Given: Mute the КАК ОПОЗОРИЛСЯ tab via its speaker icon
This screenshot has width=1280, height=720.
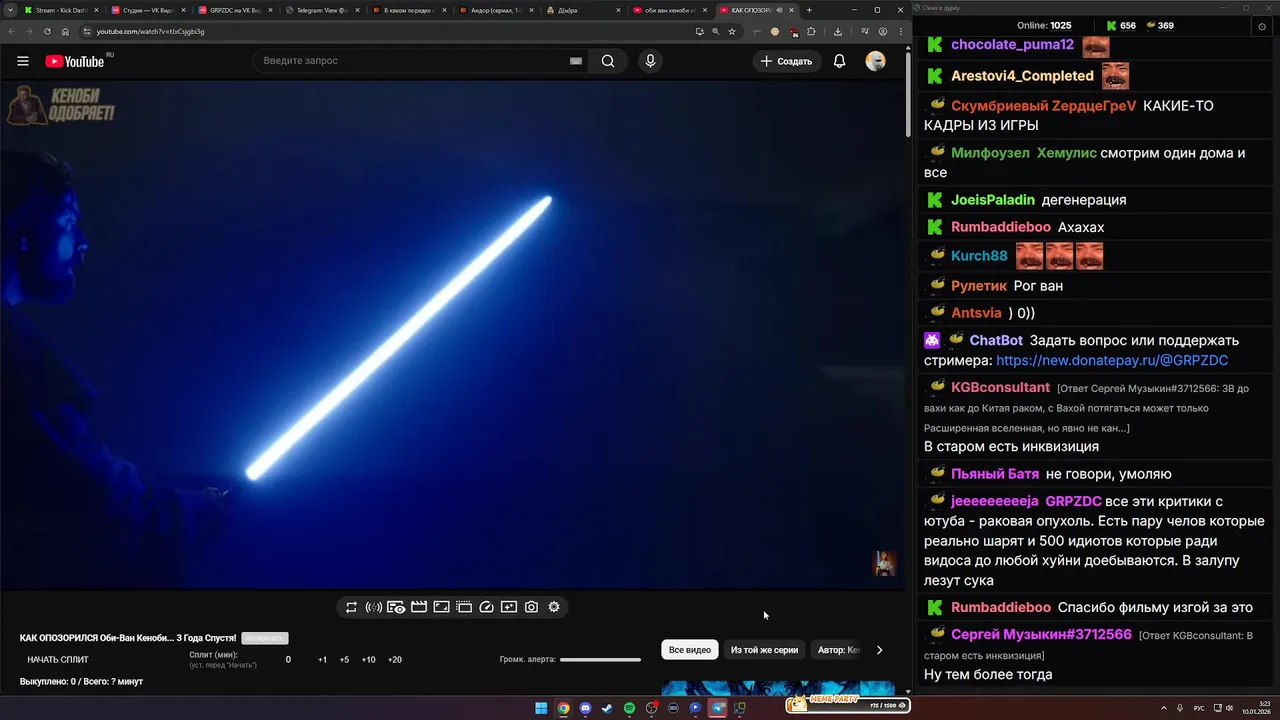Looking at the screenshot, I should coord(779,10).
